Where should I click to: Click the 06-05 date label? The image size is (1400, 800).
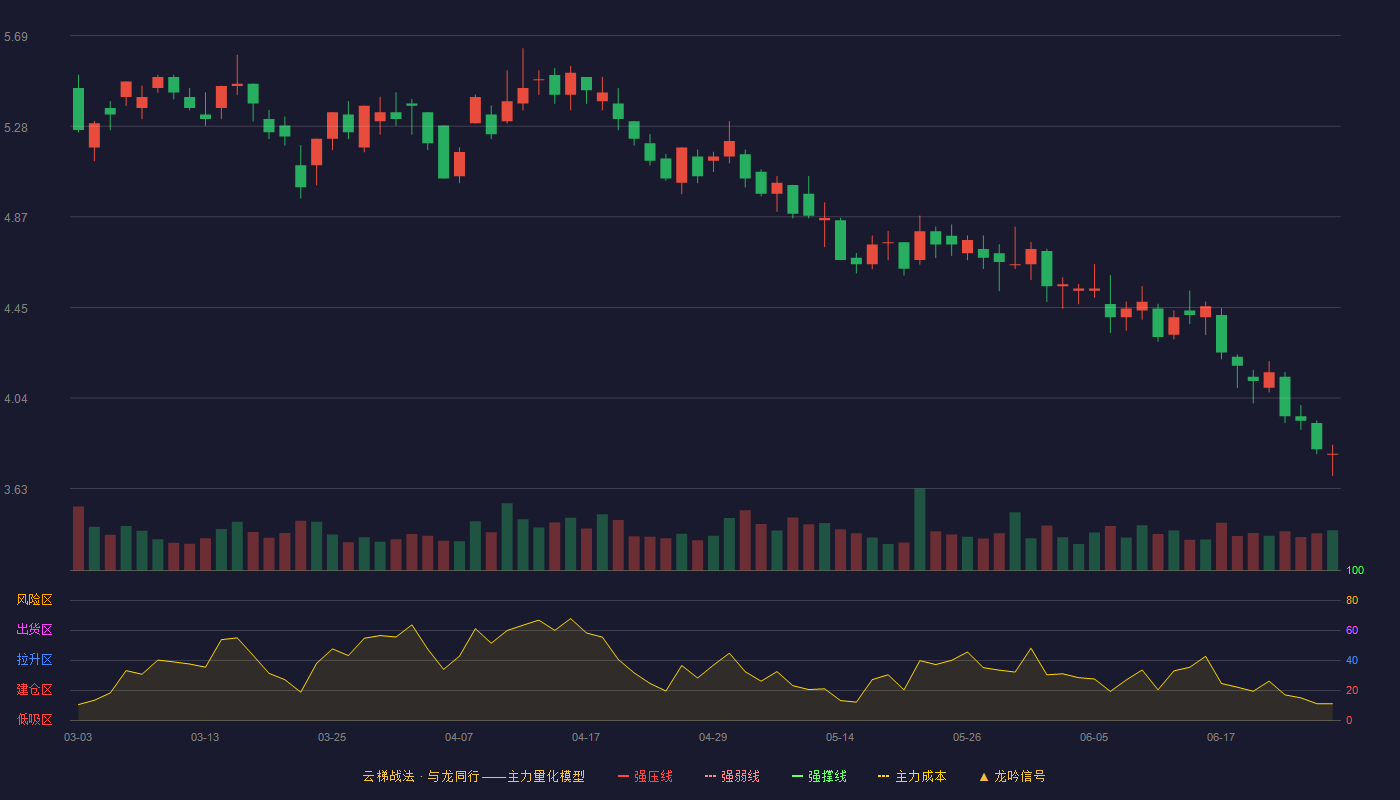[x=1094, y=737]
